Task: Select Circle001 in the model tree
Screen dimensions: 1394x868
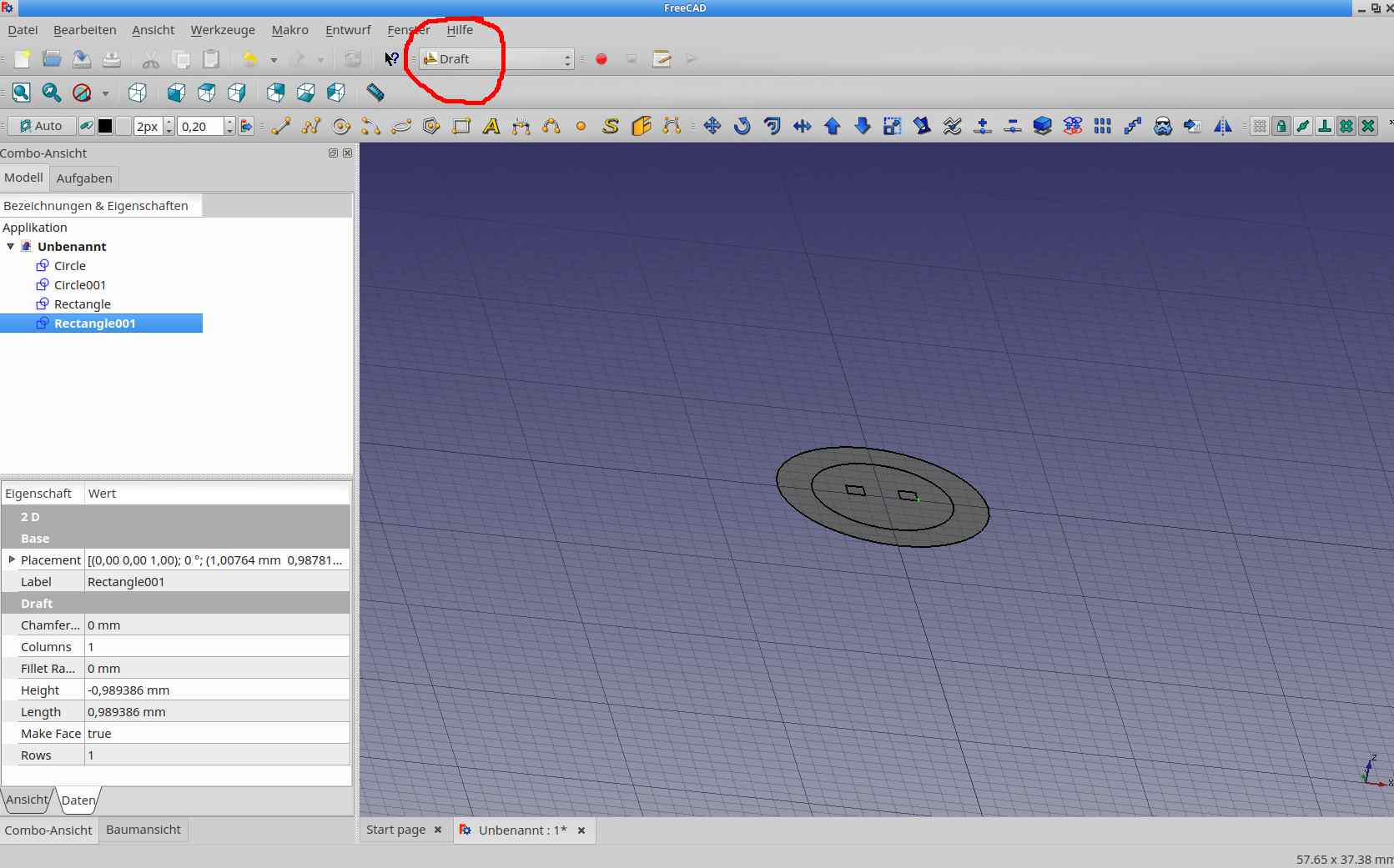Action: [79, 285]
